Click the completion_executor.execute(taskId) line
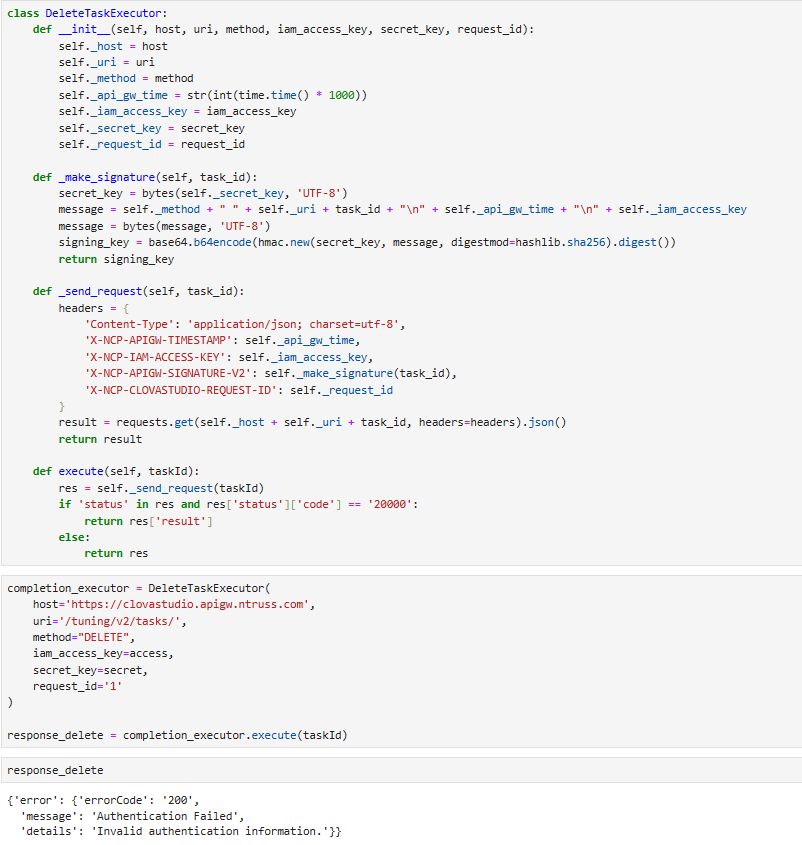This screenshot has height=845, width=802. (x=178, y=735)
